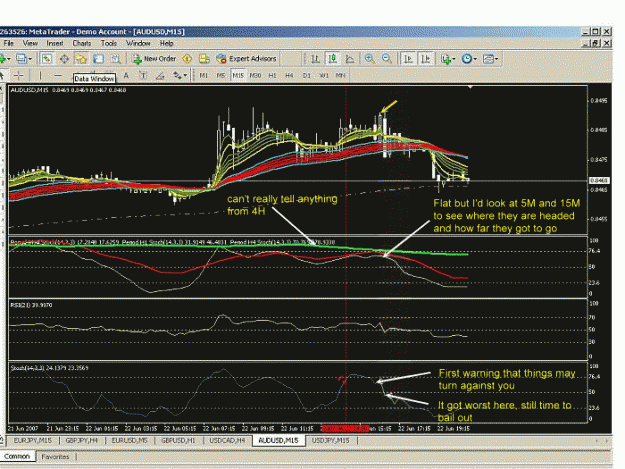The image size is (625, 469).
Task: Open the Insert menu
Action: point(55,43)
